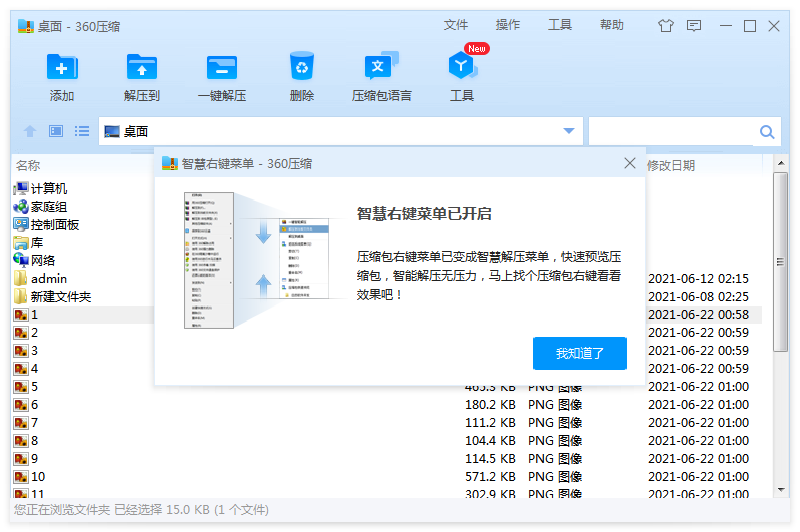
Task: Open the feedback message icon in title bar
Action: (x=694, y=26)
